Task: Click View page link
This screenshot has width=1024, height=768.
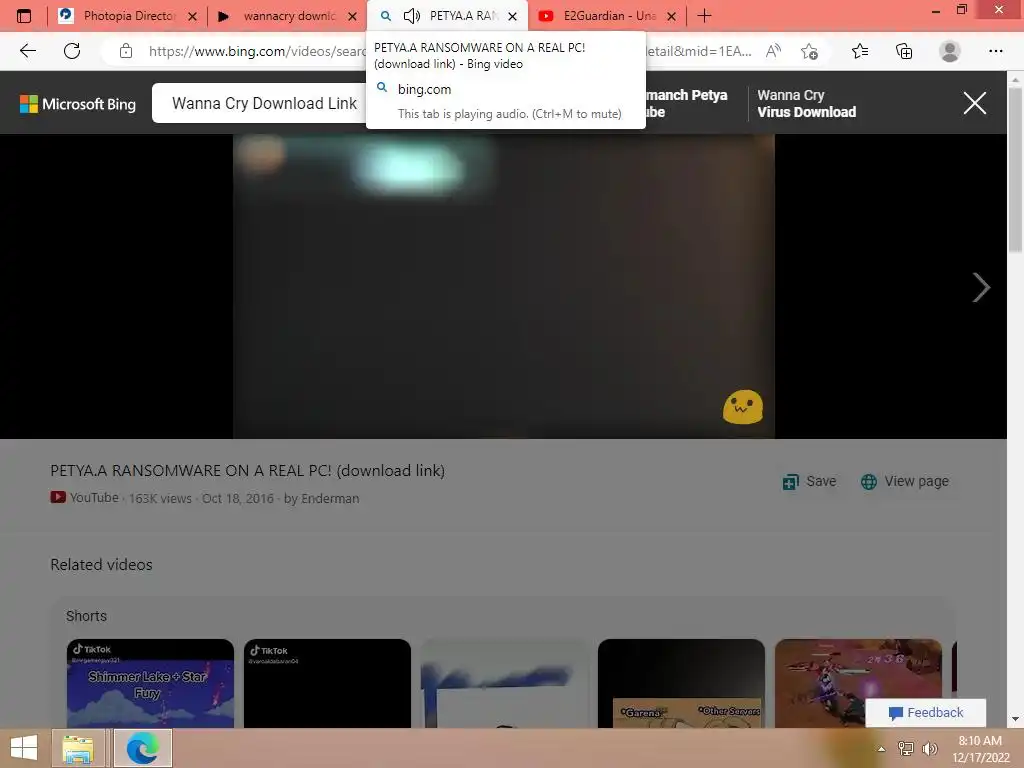Action: (x=904, y=481)
